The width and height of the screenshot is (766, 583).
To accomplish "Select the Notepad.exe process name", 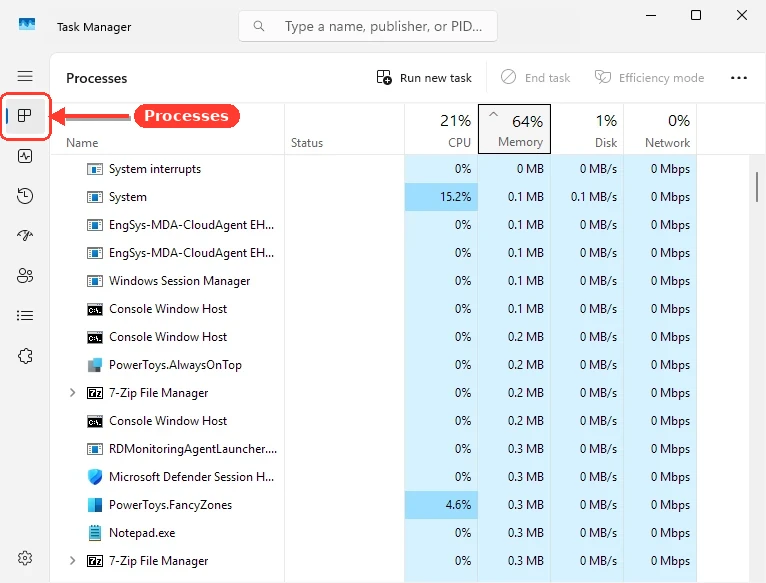I will [142, 533].
